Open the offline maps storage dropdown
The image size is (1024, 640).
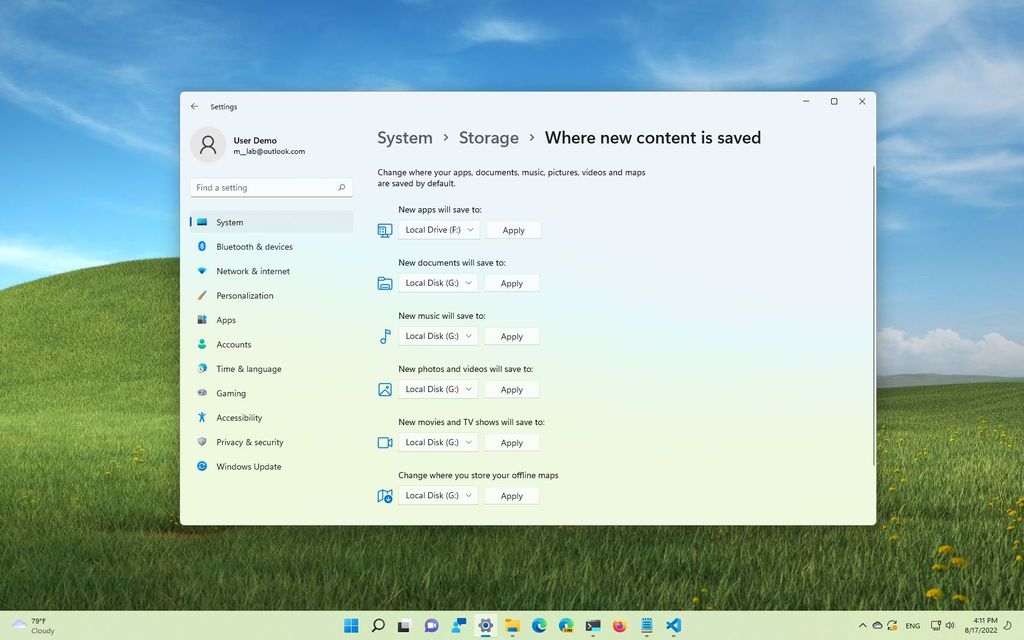(x=437, y=495)
